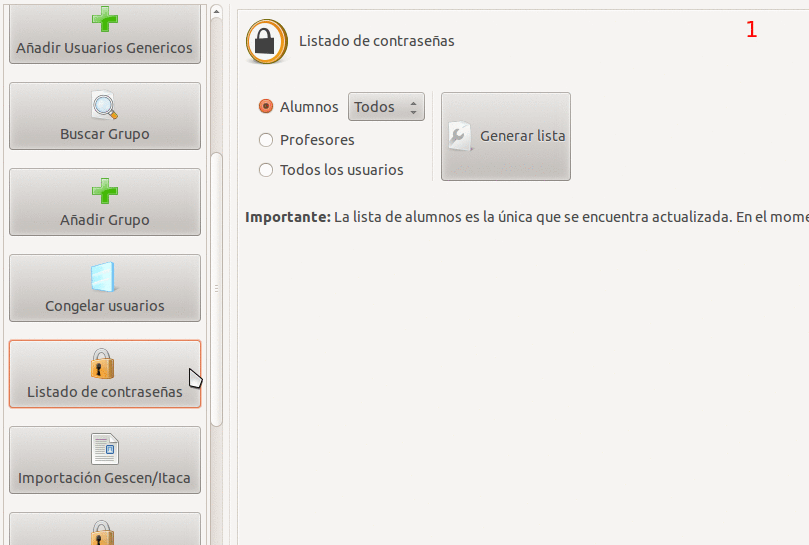This screenshot has width=809, height=545.
Task: Click the green plus icon of Añadir Usuarios Genericos
Action: point(105,19)
